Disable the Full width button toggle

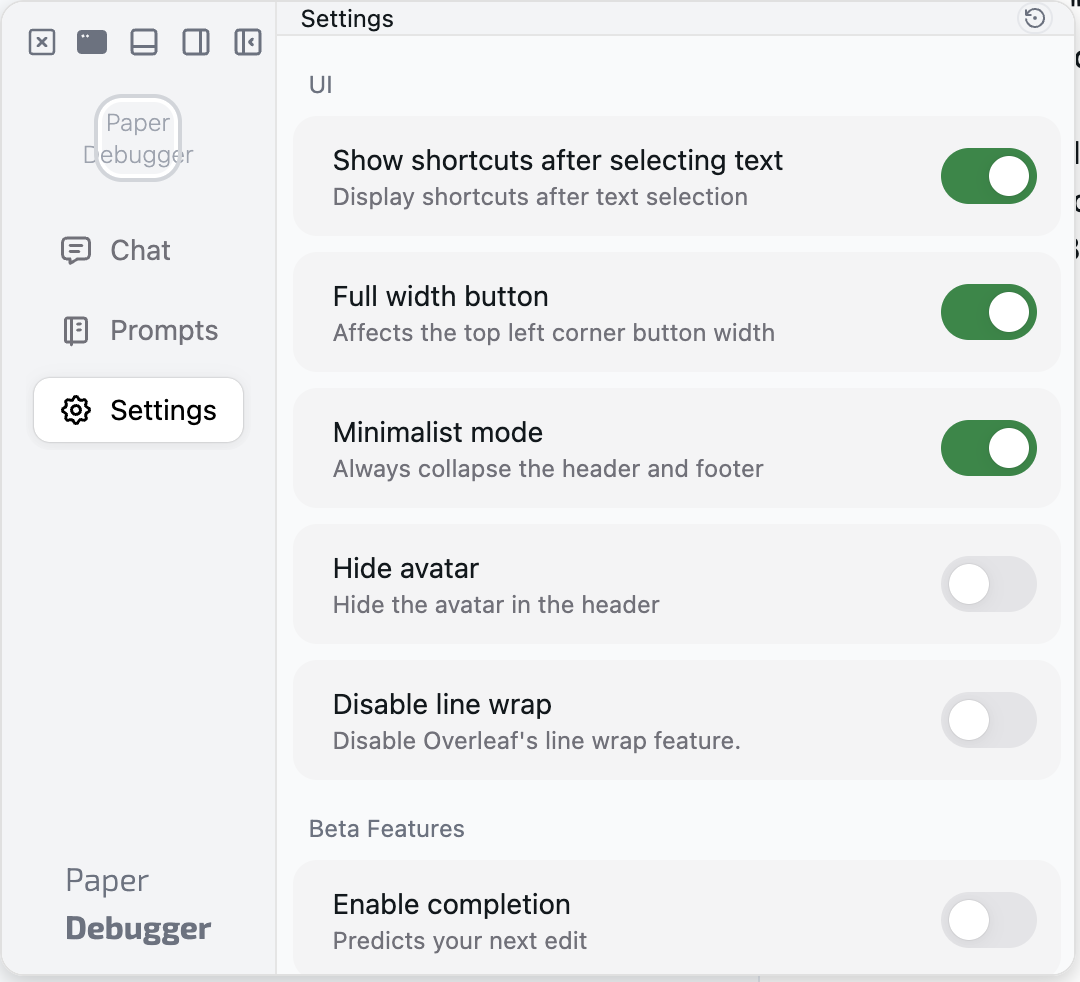(x=988, y=312)
